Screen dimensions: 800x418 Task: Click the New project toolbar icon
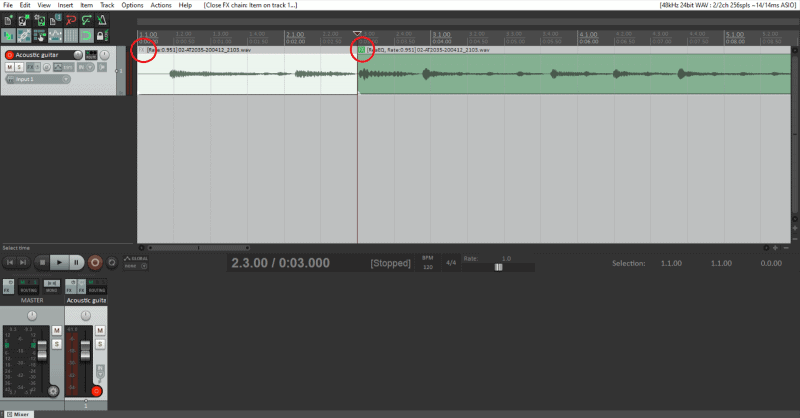point(8,20)
